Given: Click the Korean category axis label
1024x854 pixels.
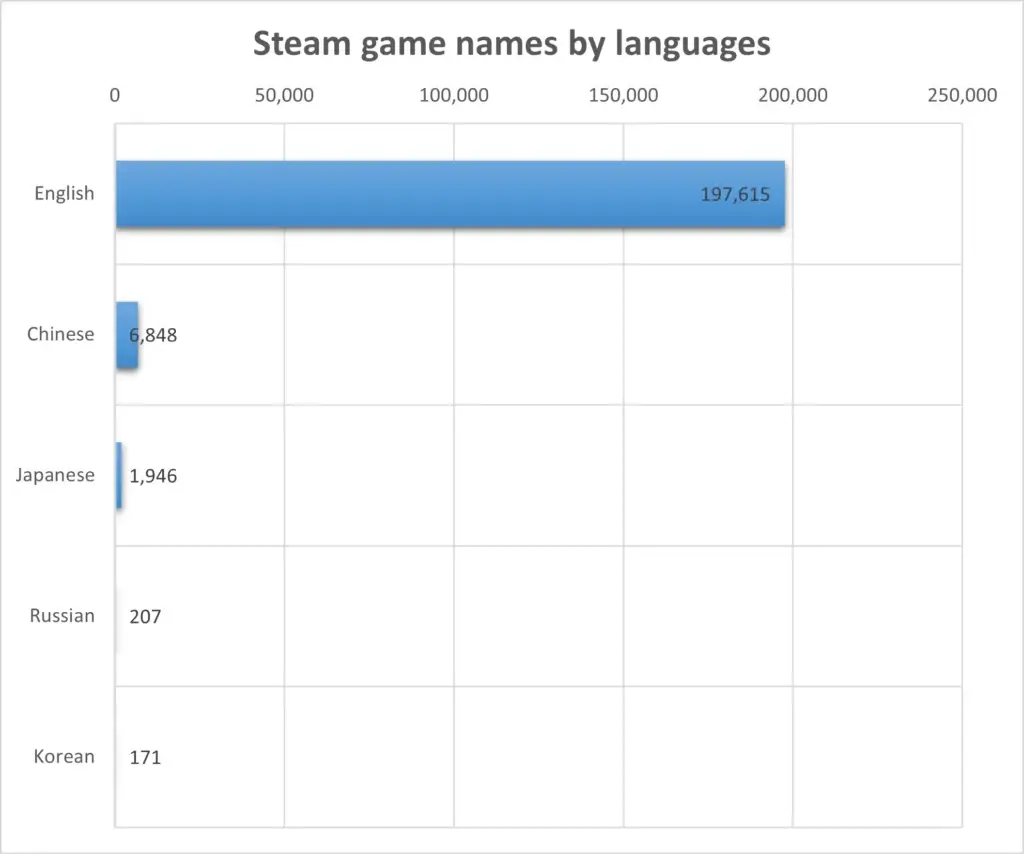Looking at the screenshot, I should [64, 757].
